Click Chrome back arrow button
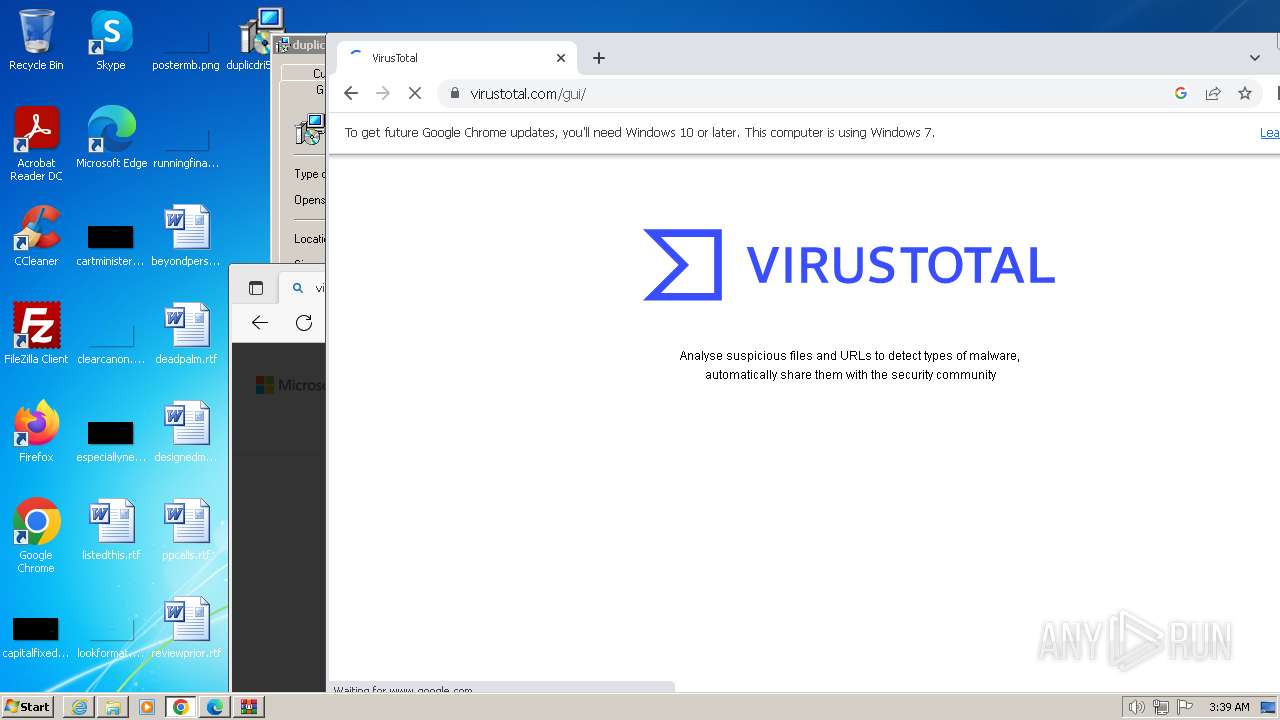 (x=350, y=93)
